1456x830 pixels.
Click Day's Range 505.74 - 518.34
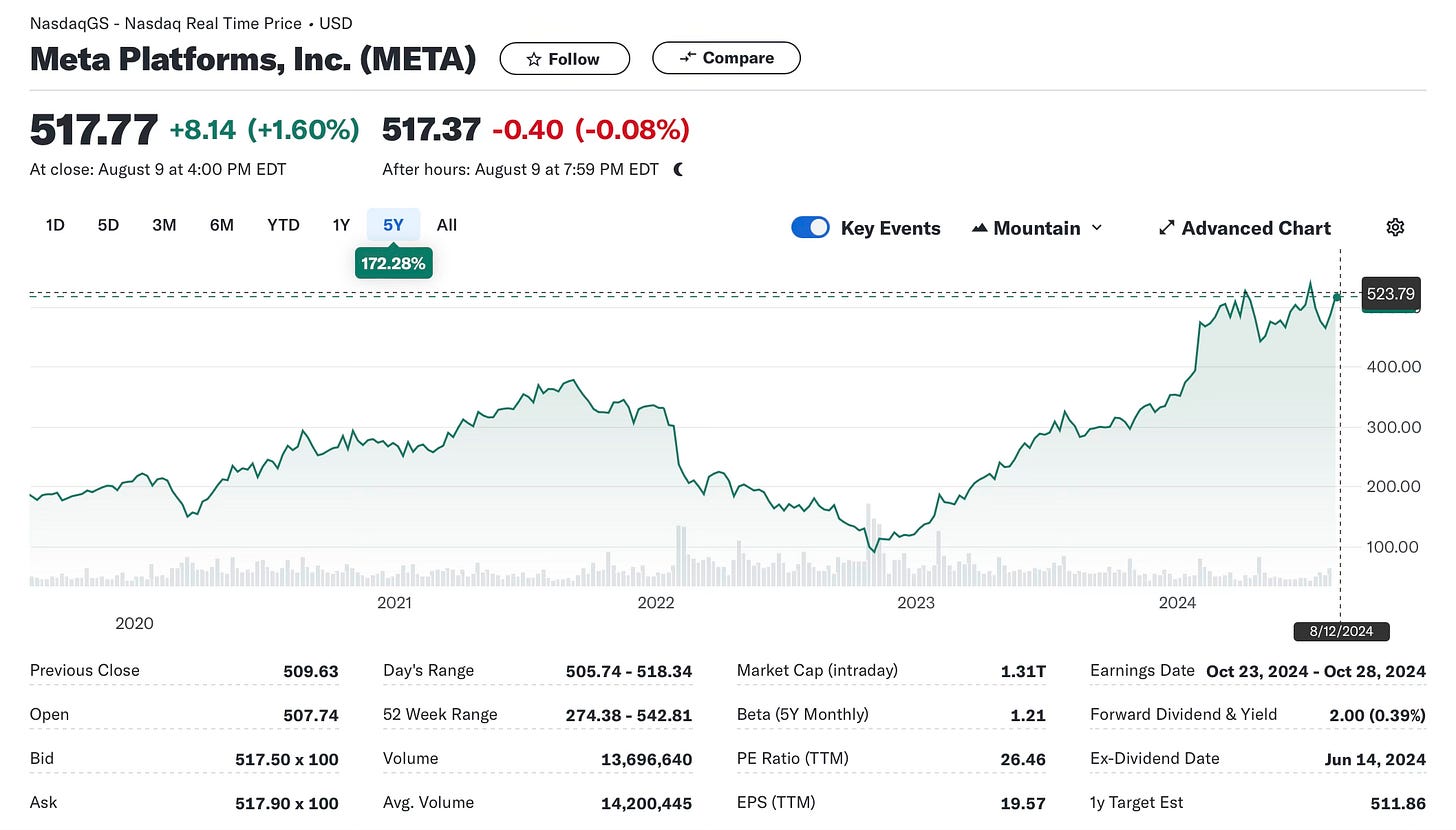627,671
